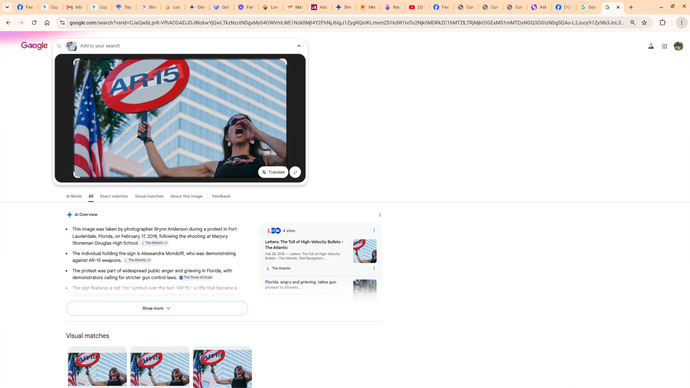The image size is (690, 388).
Task: Click the browser forward arrow
Action: [21, 22]
